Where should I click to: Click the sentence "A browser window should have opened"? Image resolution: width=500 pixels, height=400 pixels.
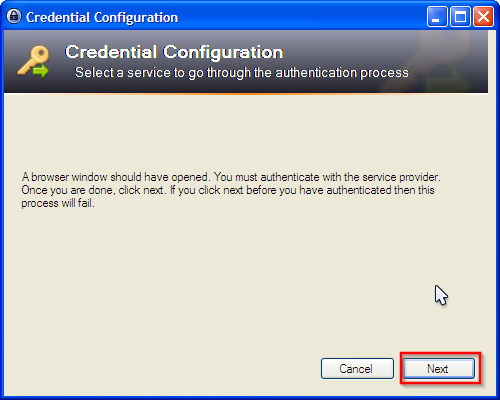[x=116, y=177]
